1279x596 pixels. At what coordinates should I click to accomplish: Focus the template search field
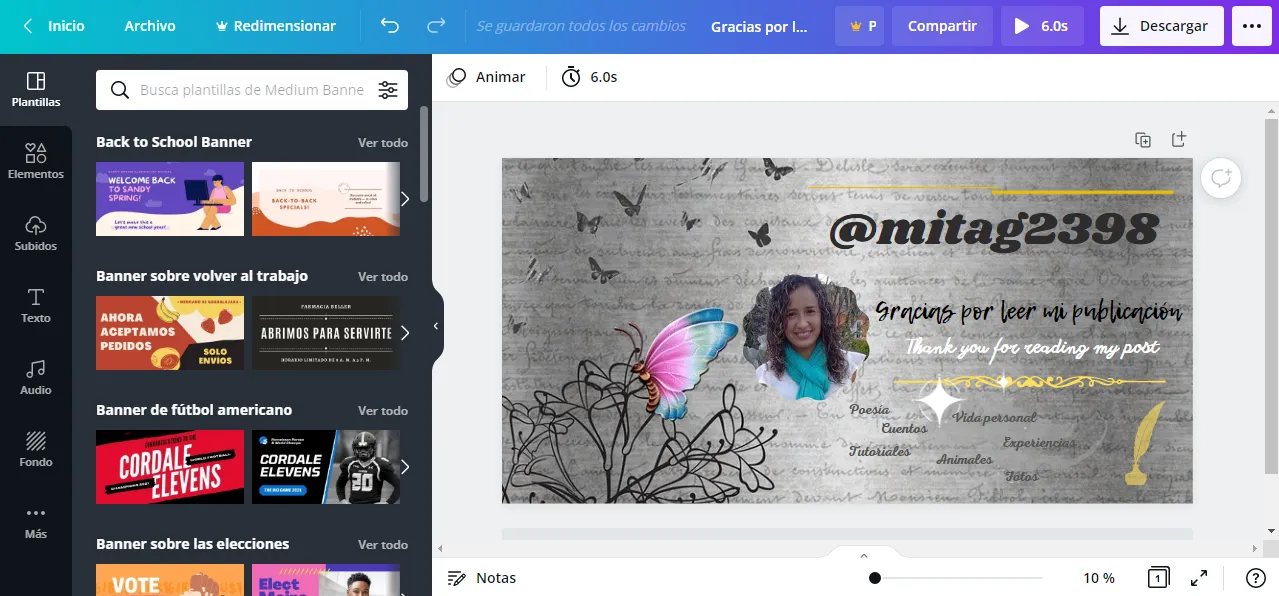coord(252,90)
